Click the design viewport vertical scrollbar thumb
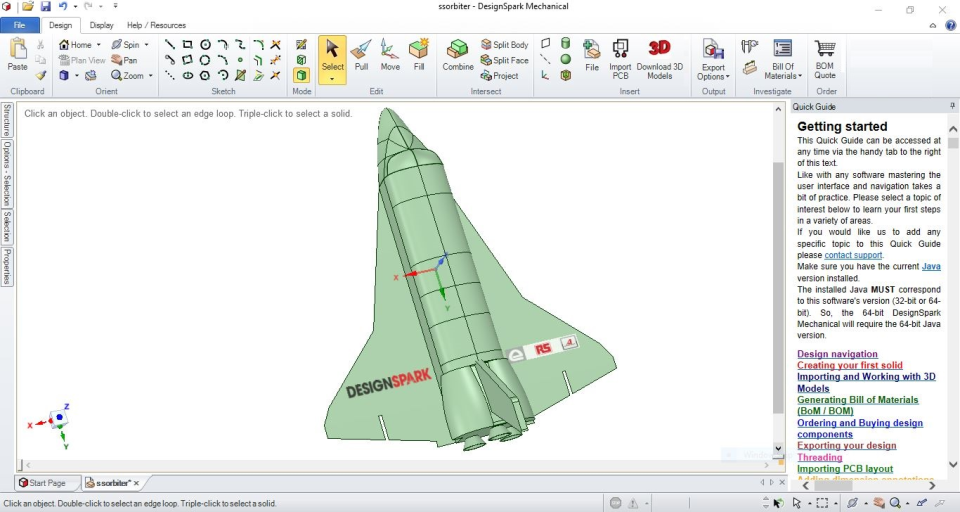Viewport: 960px width, 512px height. tap(778, 288)
